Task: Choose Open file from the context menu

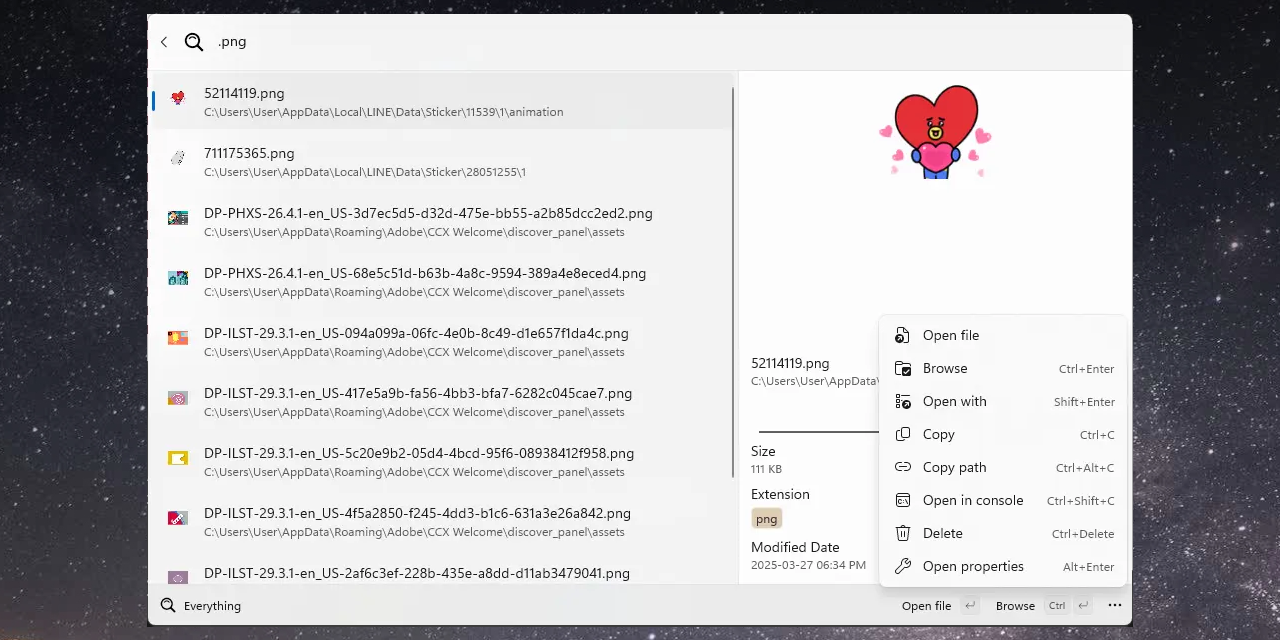Action: click(x=1003, y=335)
